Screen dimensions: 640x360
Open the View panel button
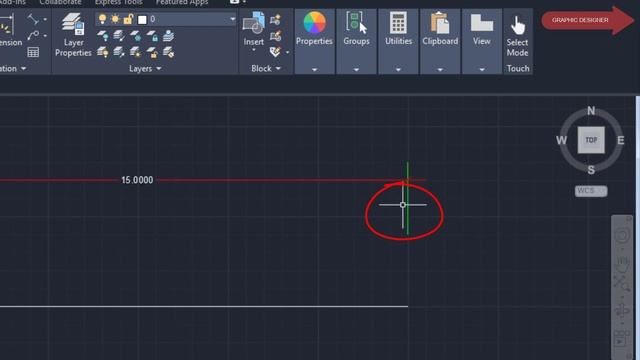pos(482,29)
